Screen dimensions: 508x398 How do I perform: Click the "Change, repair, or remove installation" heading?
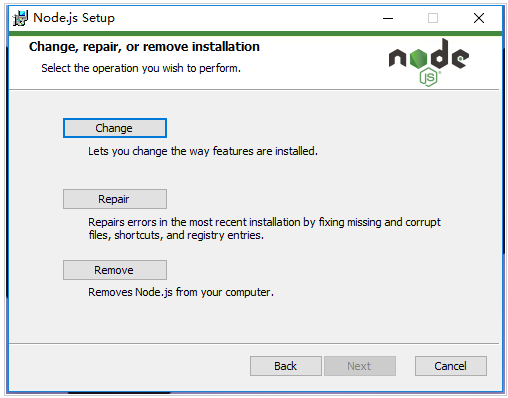(x=144, y=47)
